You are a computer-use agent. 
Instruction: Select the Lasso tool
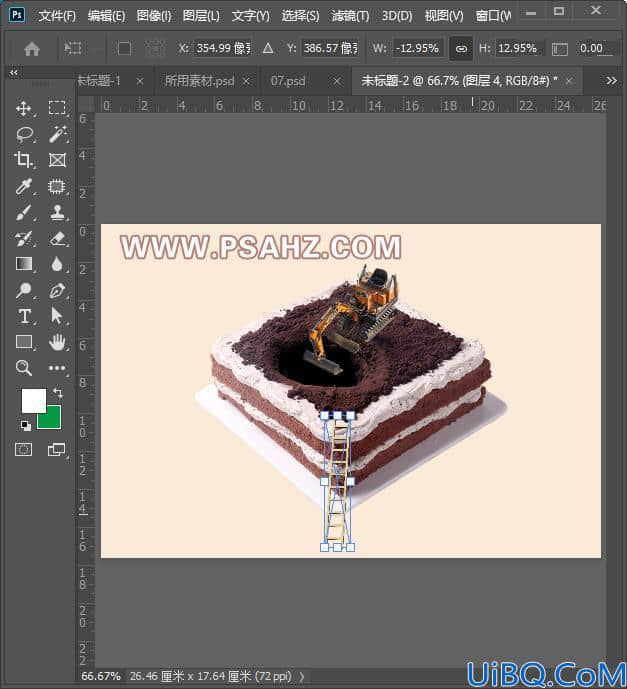click(24, 134)
